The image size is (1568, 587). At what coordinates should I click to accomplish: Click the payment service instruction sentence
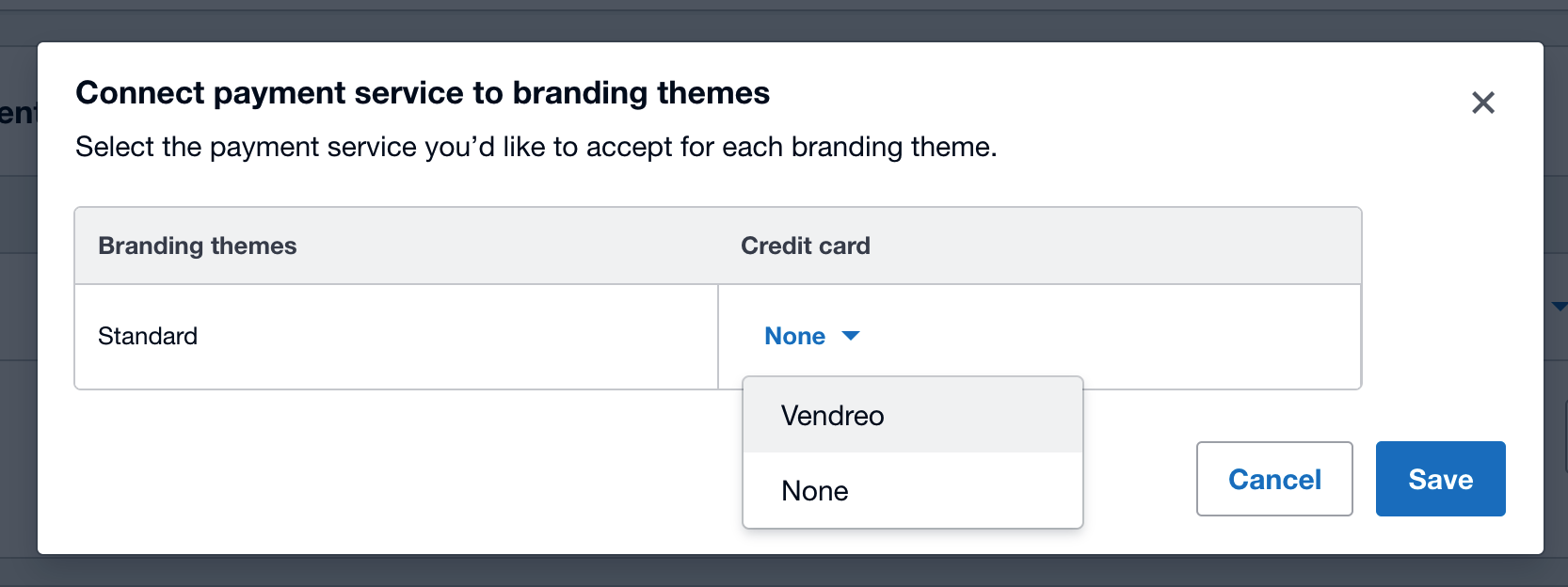(x=536, y=147)
